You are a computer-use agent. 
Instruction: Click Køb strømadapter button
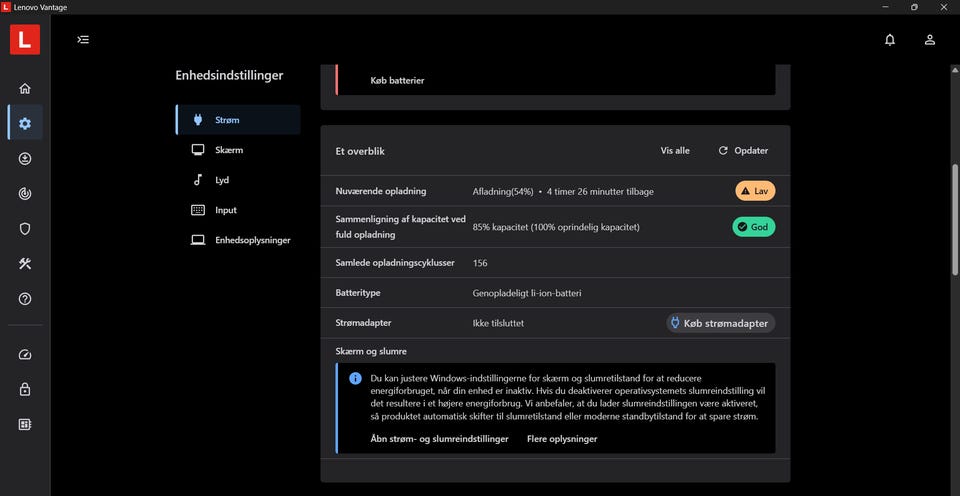[721, 323]
